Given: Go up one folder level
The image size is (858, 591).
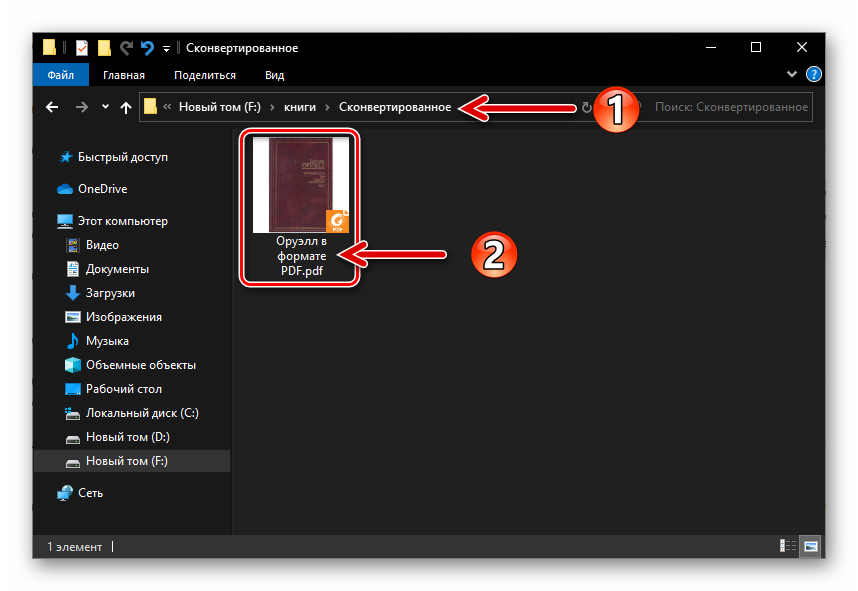Looking at the screenshot, I should coord(126,107).
